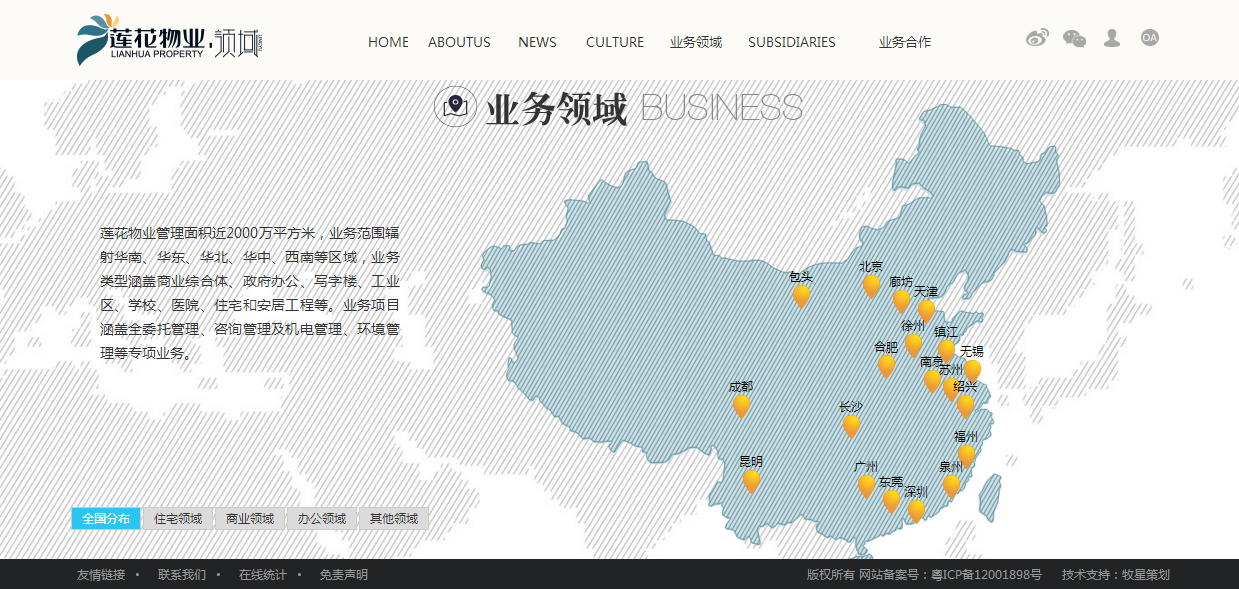Click the 昆明 pin on the map

[751, 478]
